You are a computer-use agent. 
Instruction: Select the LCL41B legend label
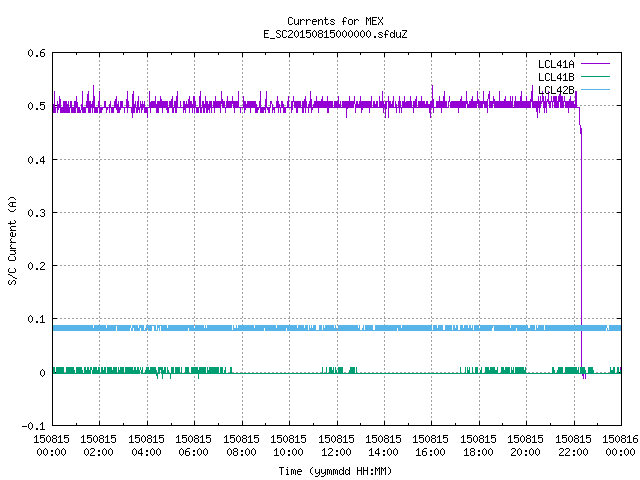pyautogui.click(x=556, y=77)
